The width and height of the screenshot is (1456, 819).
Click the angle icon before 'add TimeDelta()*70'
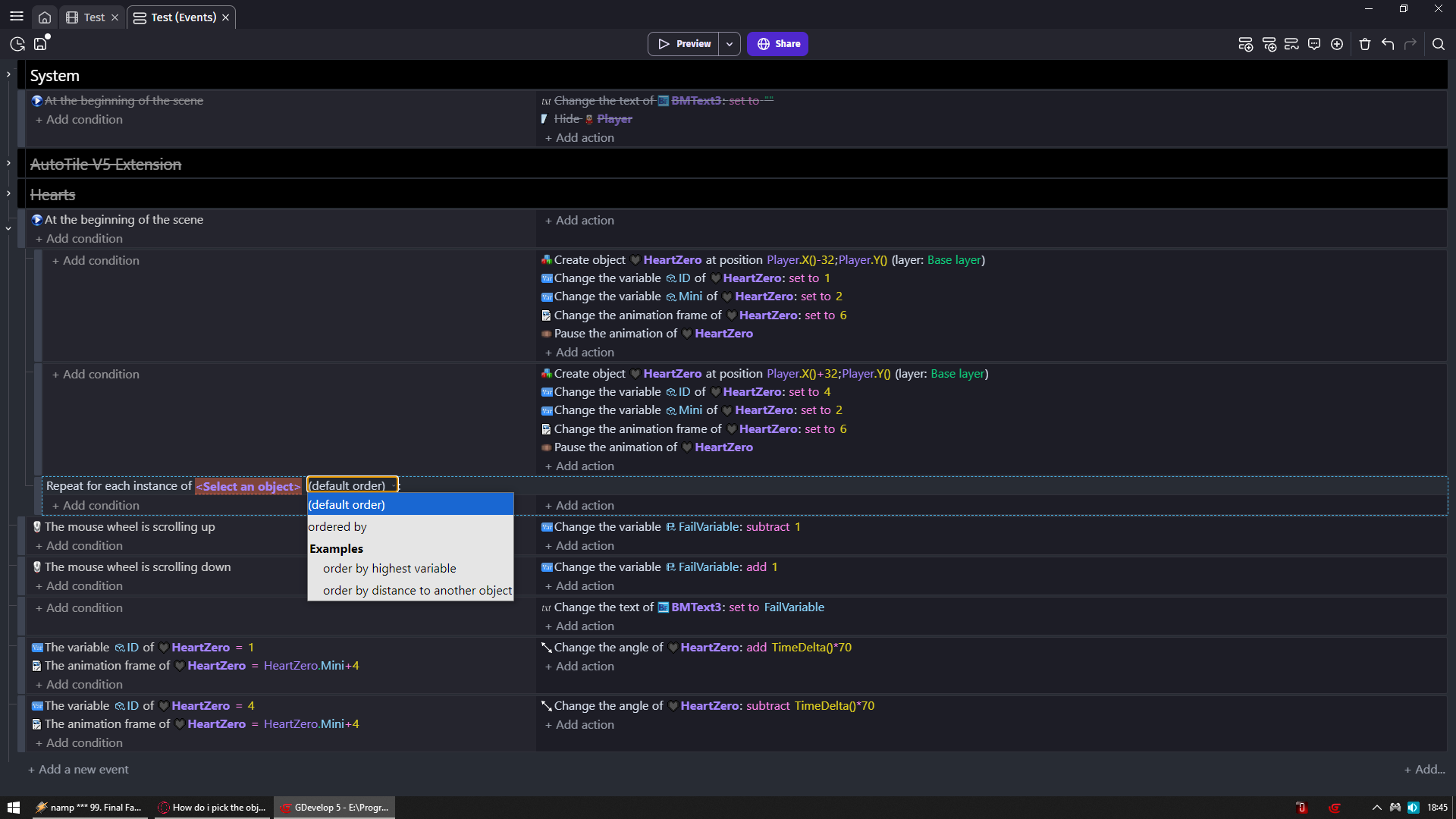pos(546,648)
